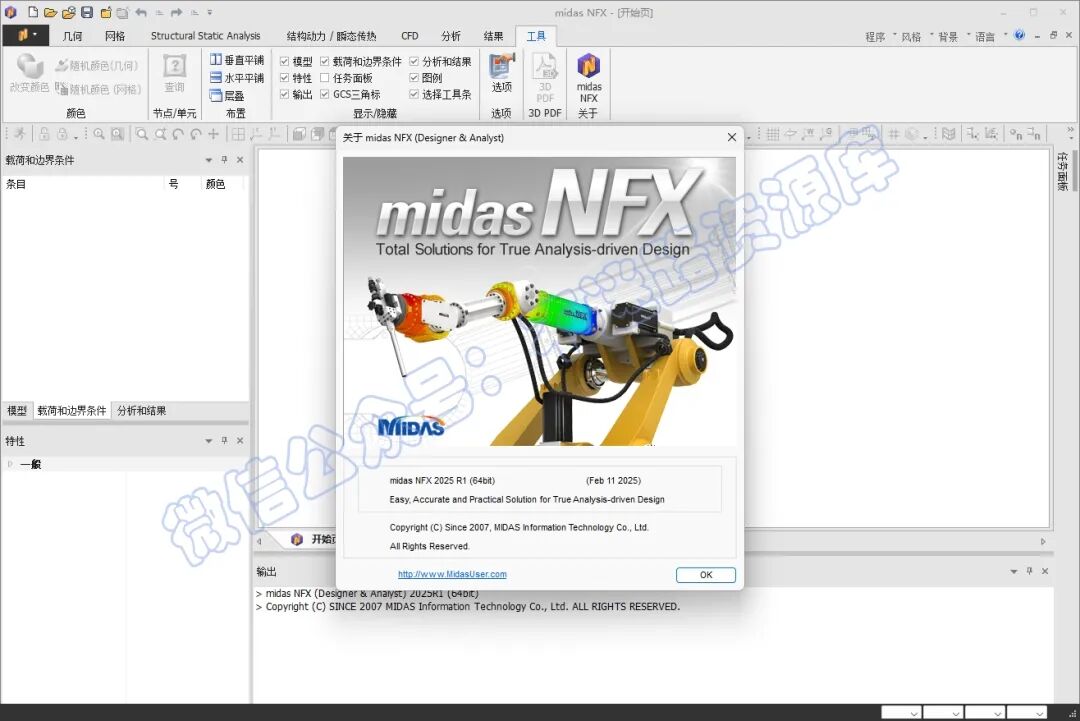Open the first combo box in status bar
Viewport: 1080px width, 721px height.
901,712
